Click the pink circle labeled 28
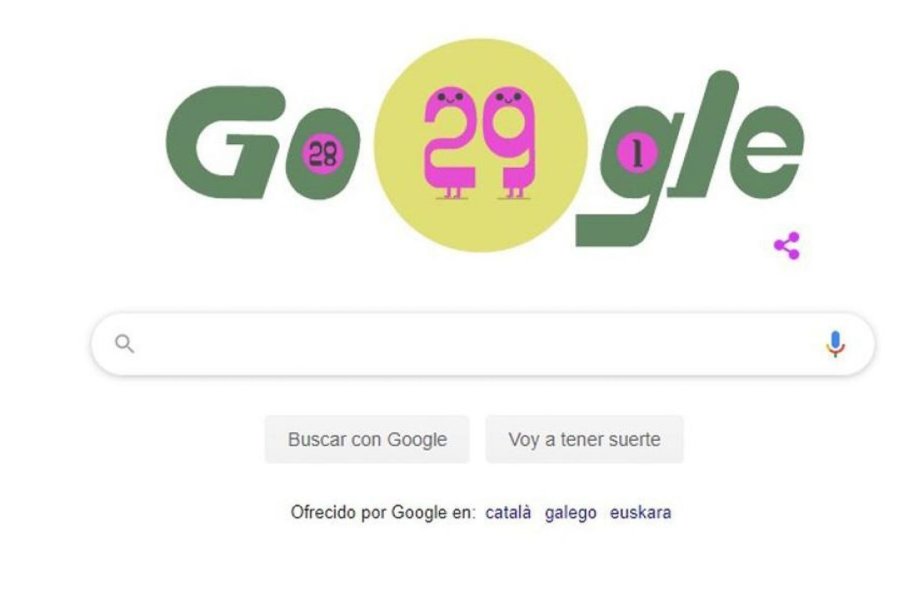900x600 pixels. [323, 154]
